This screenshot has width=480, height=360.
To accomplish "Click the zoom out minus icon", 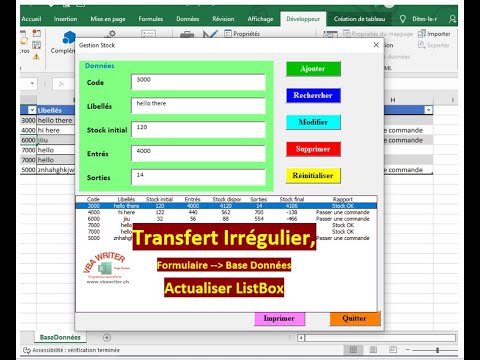I will coord(408,350).
